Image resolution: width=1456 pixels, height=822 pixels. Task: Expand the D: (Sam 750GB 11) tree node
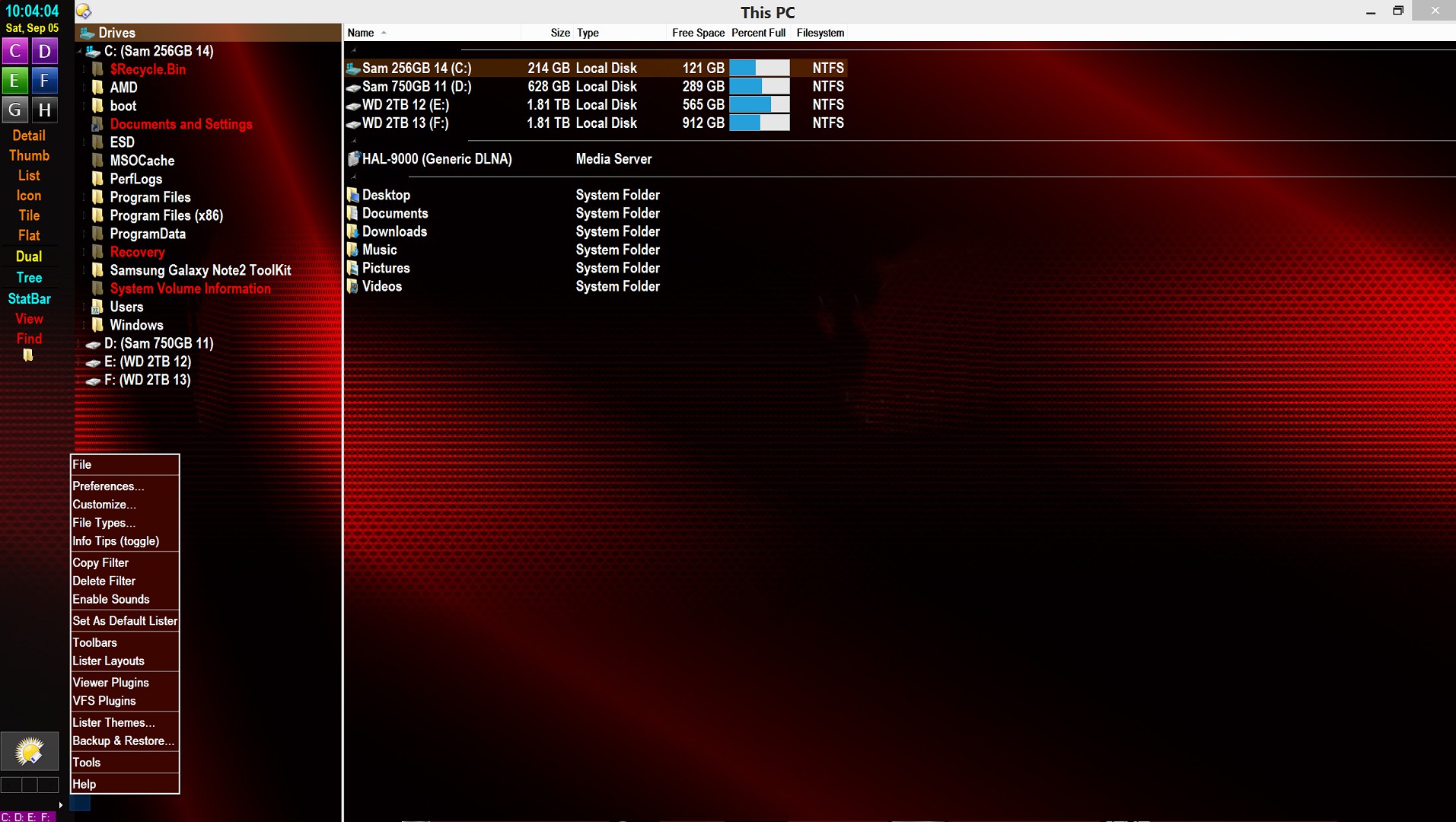79,344
